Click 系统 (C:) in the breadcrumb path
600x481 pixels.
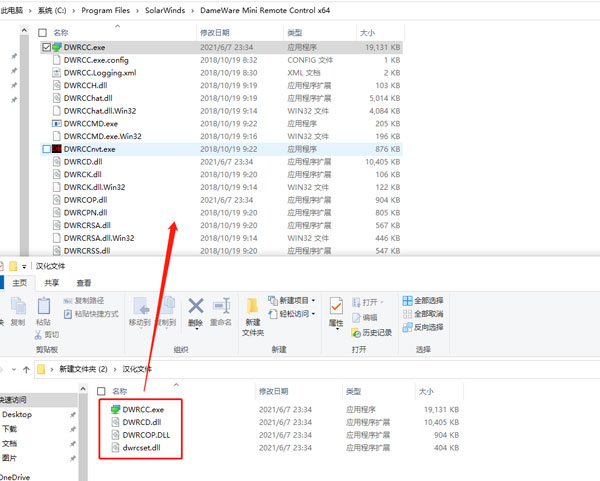(52, 10)
